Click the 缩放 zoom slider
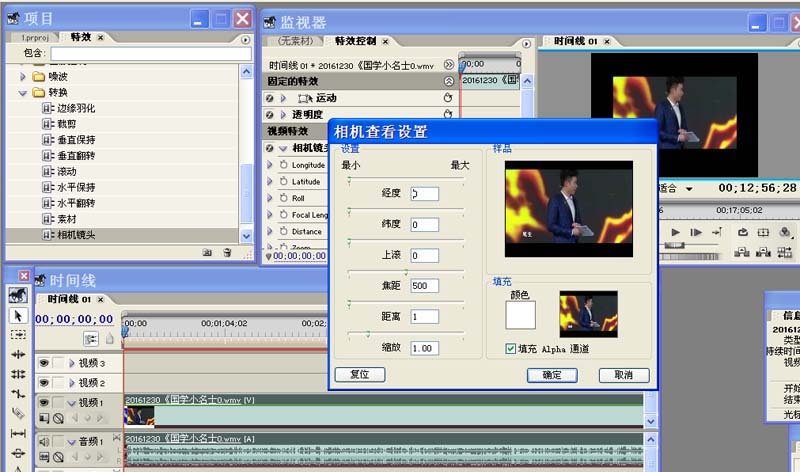 [406, 334]
